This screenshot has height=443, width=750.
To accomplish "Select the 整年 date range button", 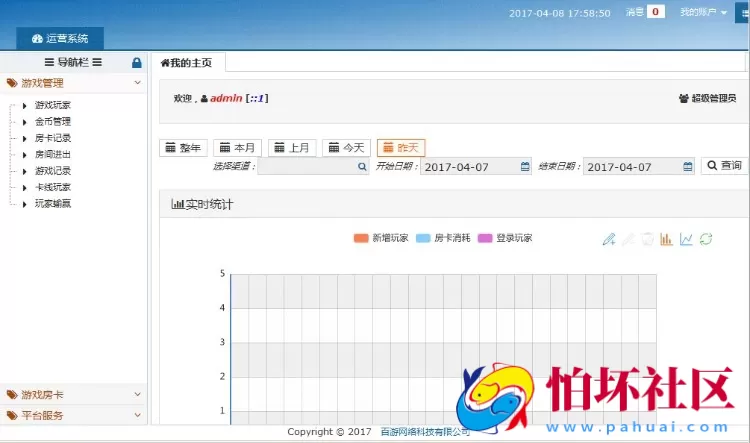I will coord(183,148).
